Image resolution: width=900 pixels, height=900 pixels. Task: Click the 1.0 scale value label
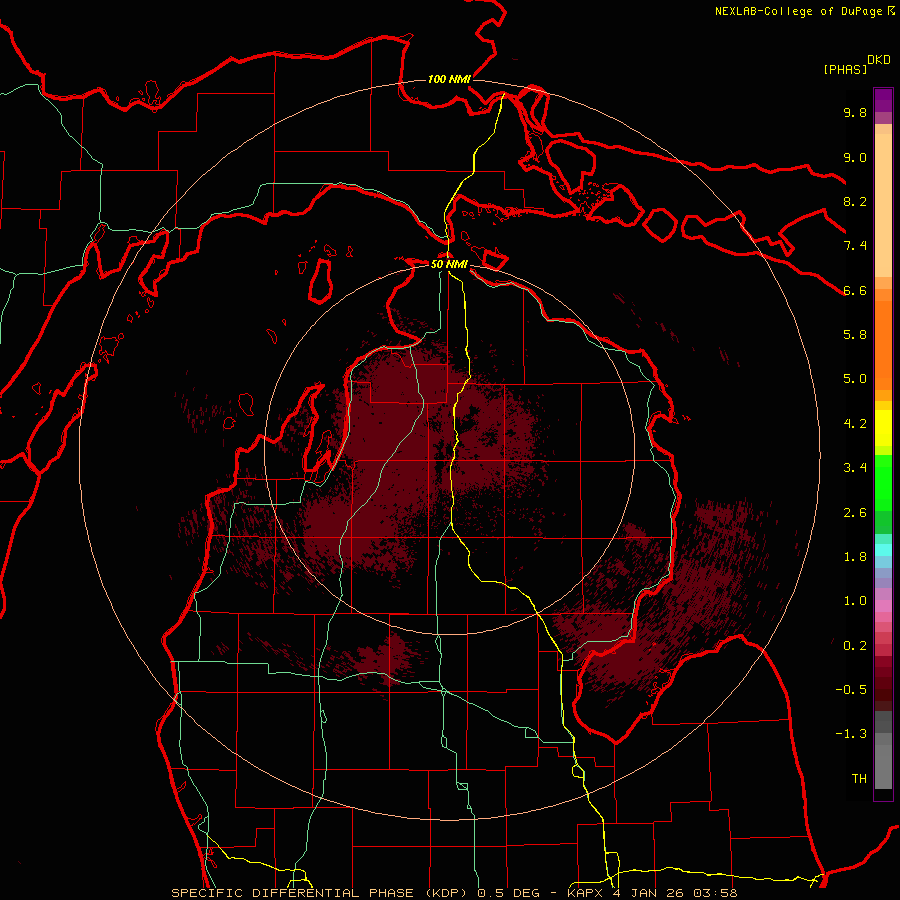click(x=855, y=600)
